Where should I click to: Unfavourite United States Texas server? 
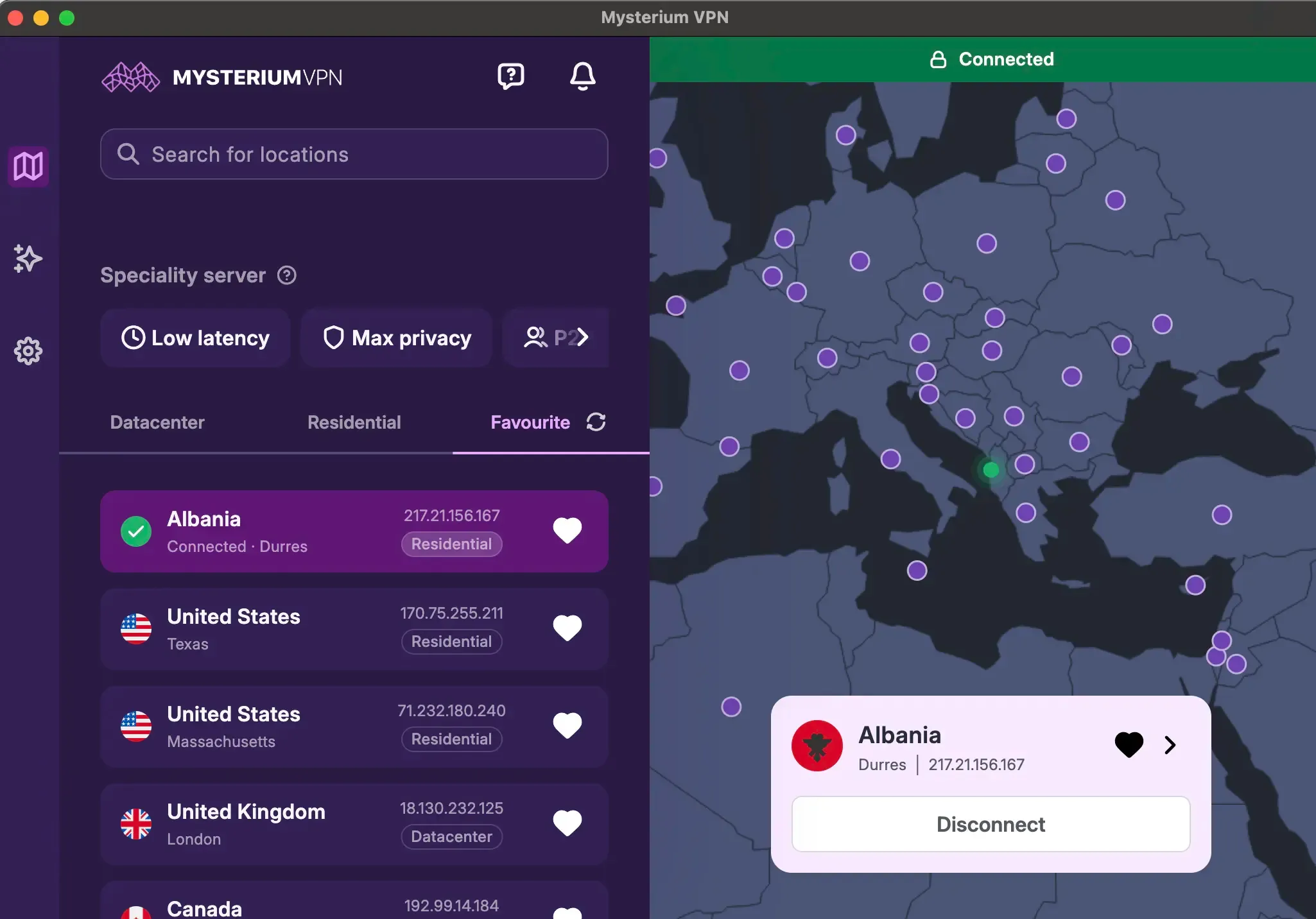point(567,628)
